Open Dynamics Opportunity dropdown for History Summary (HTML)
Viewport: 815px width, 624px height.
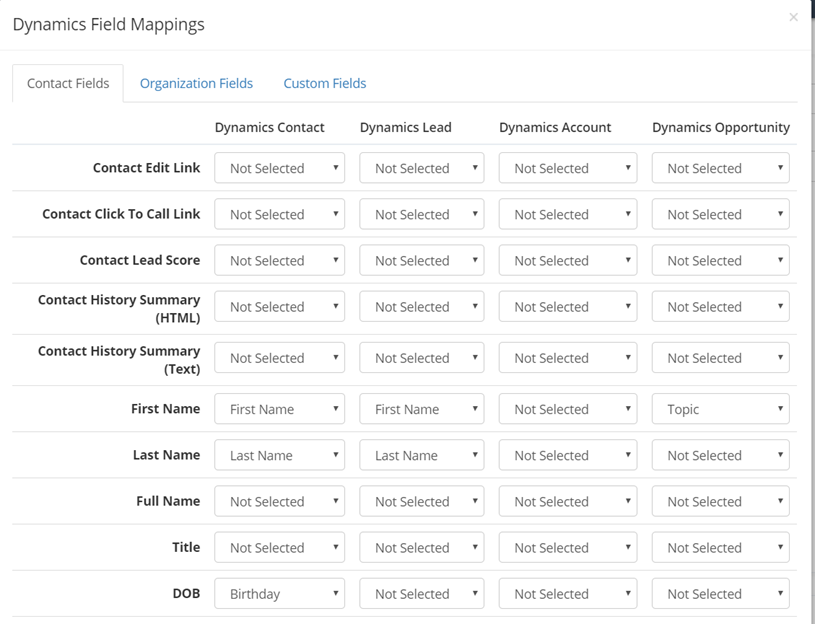[x=721, y=307]
